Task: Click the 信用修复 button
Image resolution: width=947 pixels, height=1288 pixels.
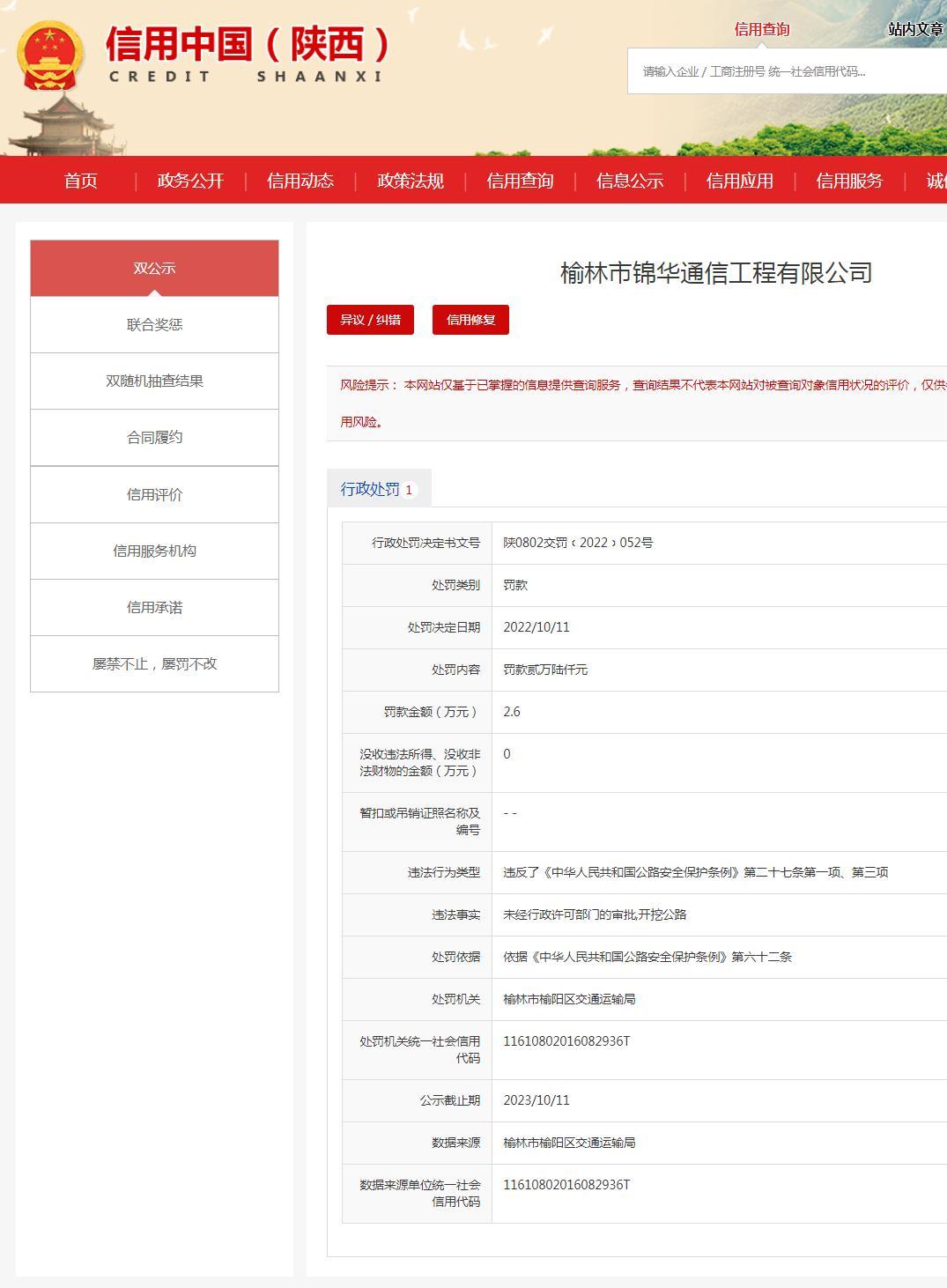Action: [x=470, y=320]
